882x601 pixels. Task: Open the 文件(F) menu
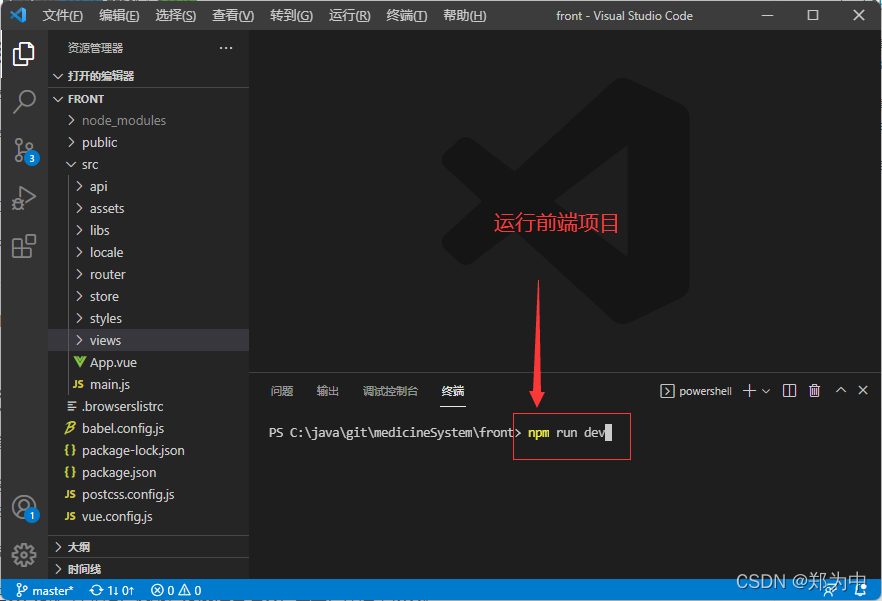click(x=62, y=16)
